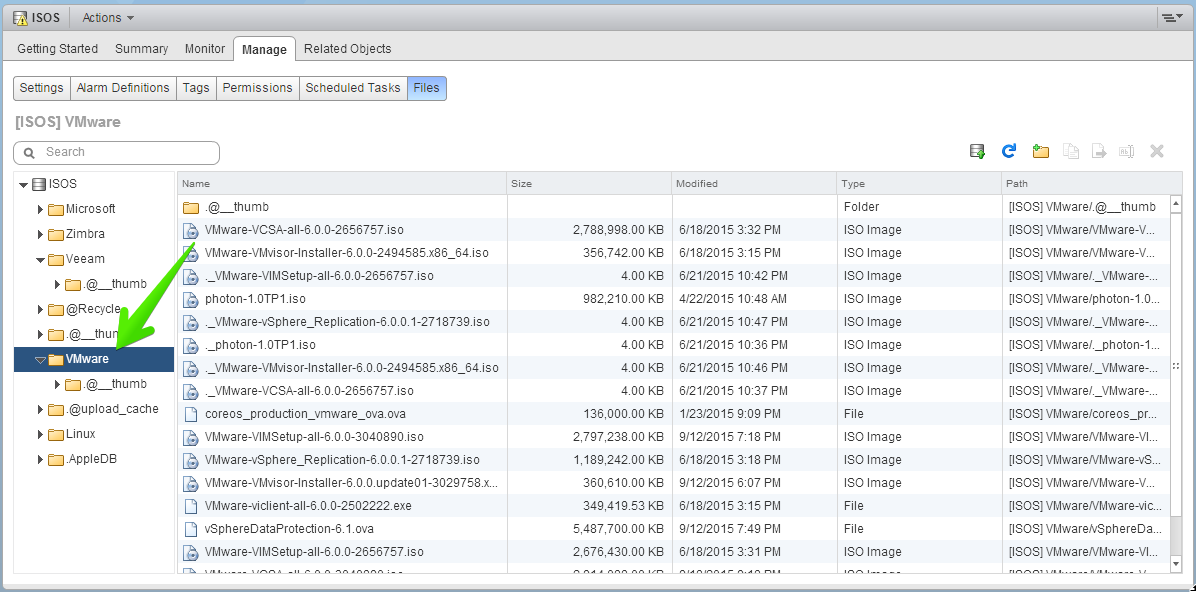
Task: Collapse the Veeam folder
Action: coord(40,259)
